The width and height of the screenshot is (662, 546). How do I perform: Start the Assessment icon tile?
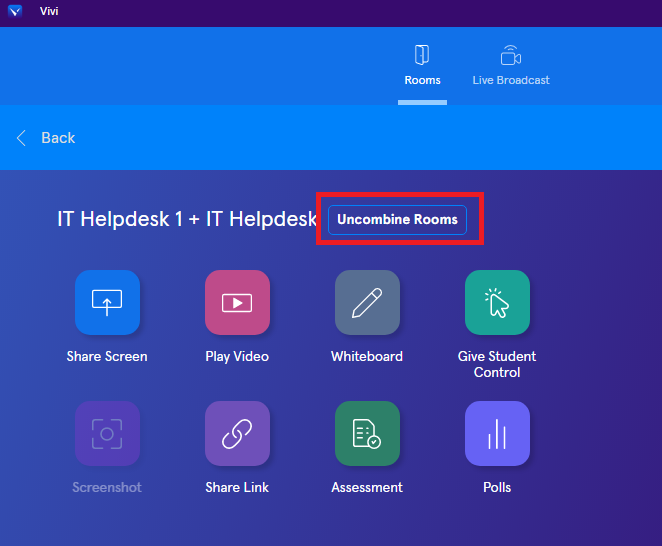click(367, 433)
